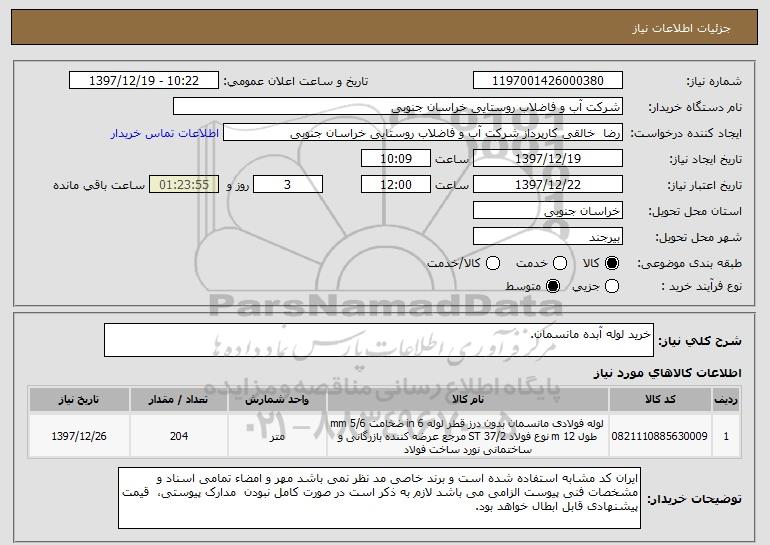This screenshot has width=770, height=545.
Task: Click row number 1 in the goods table
Action: [726, 436]
